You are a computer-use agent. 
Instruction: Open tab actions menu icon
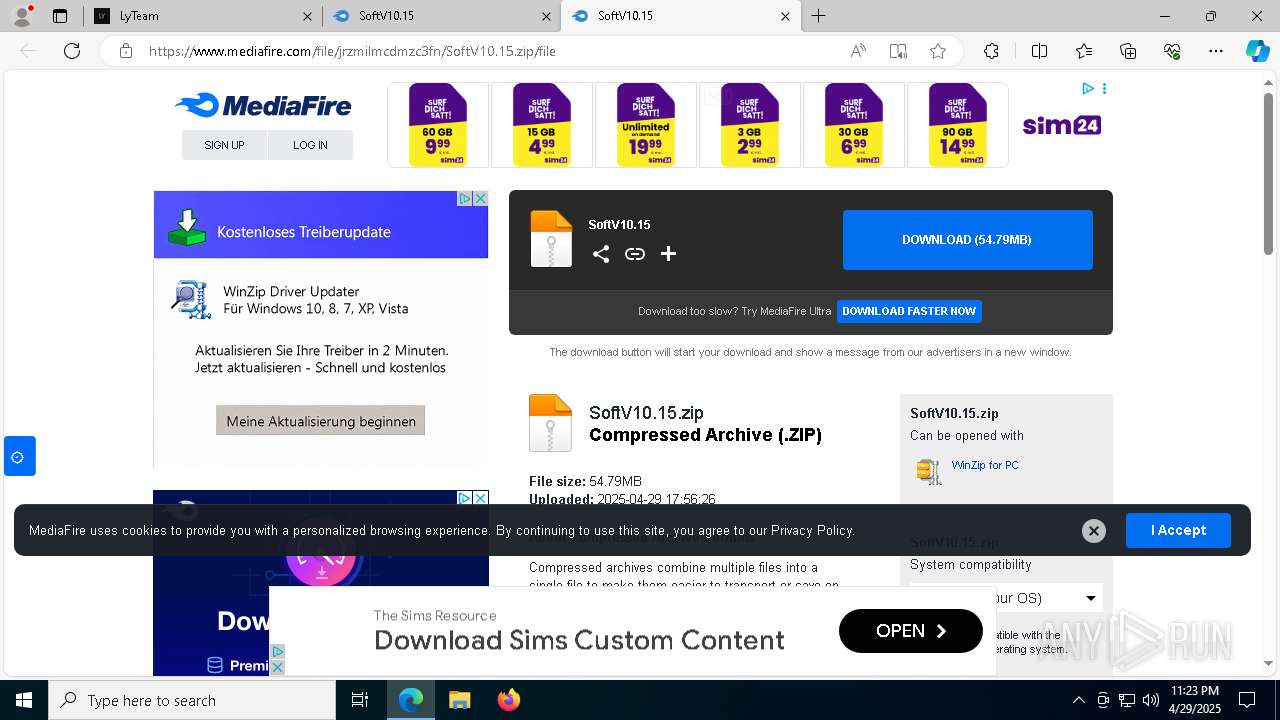[x=60, y=16]
